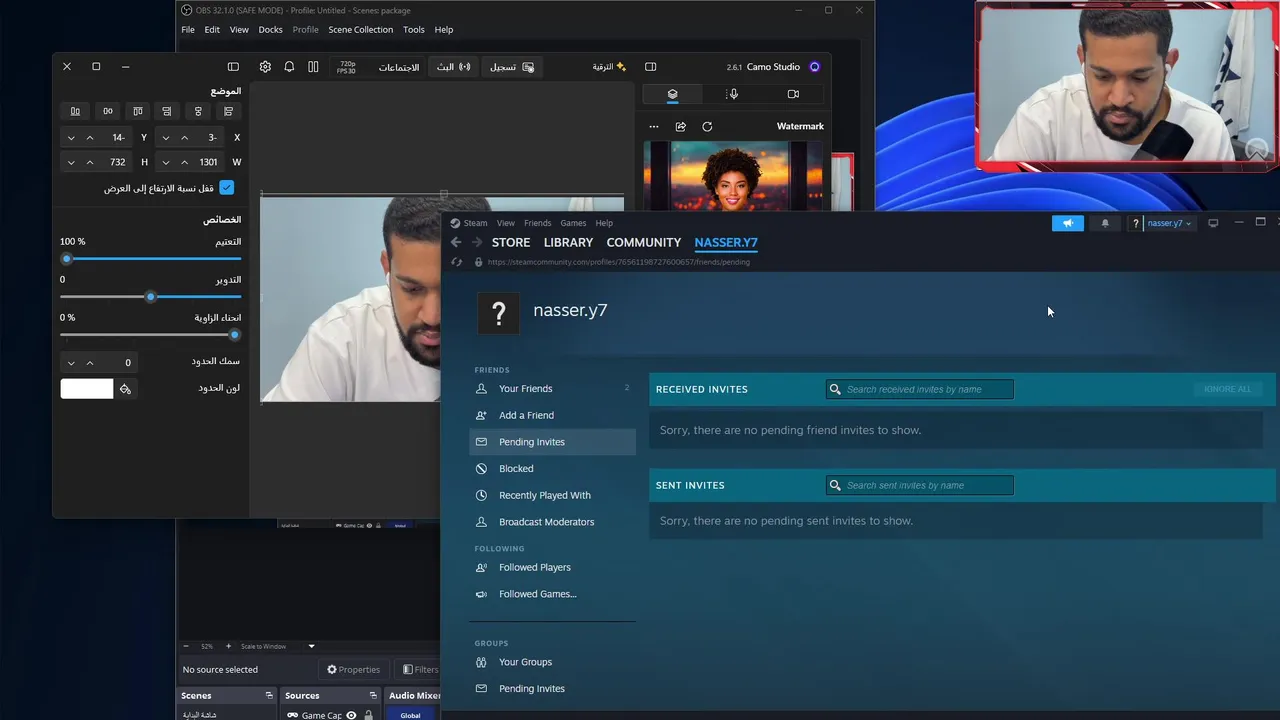The height and width of the screenshot is (720, 1280).
Task: Increase the W width value
Action: point(185,162)
